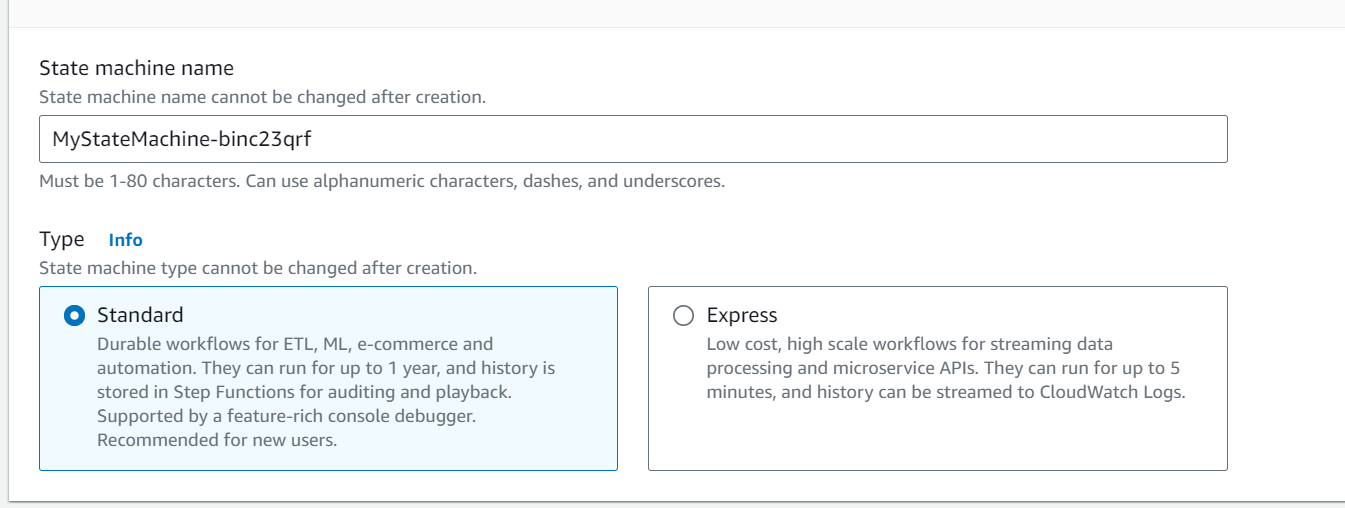Select the Express radio button

(x=683, y=316)
